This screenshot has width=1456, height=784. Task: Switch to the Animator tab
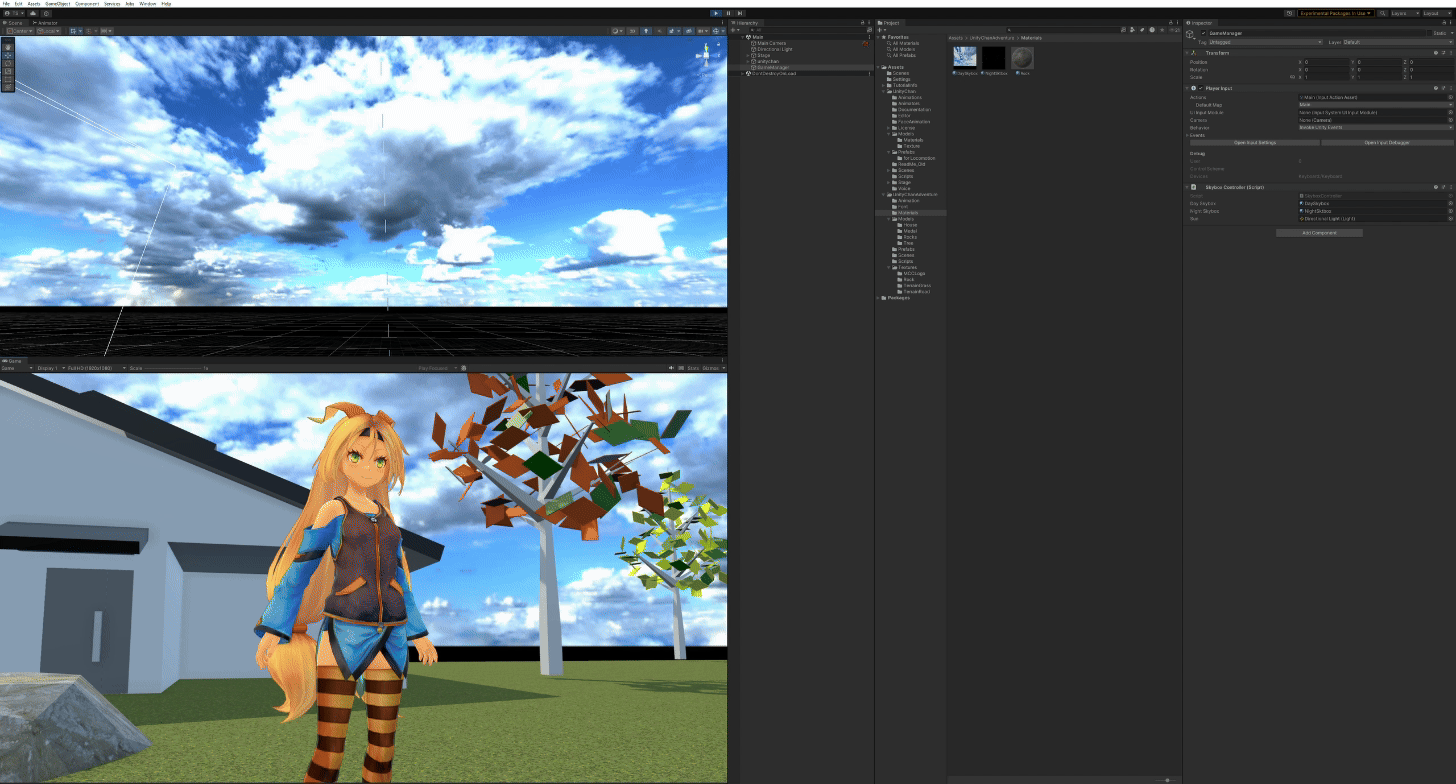click(x=47, y=22)
